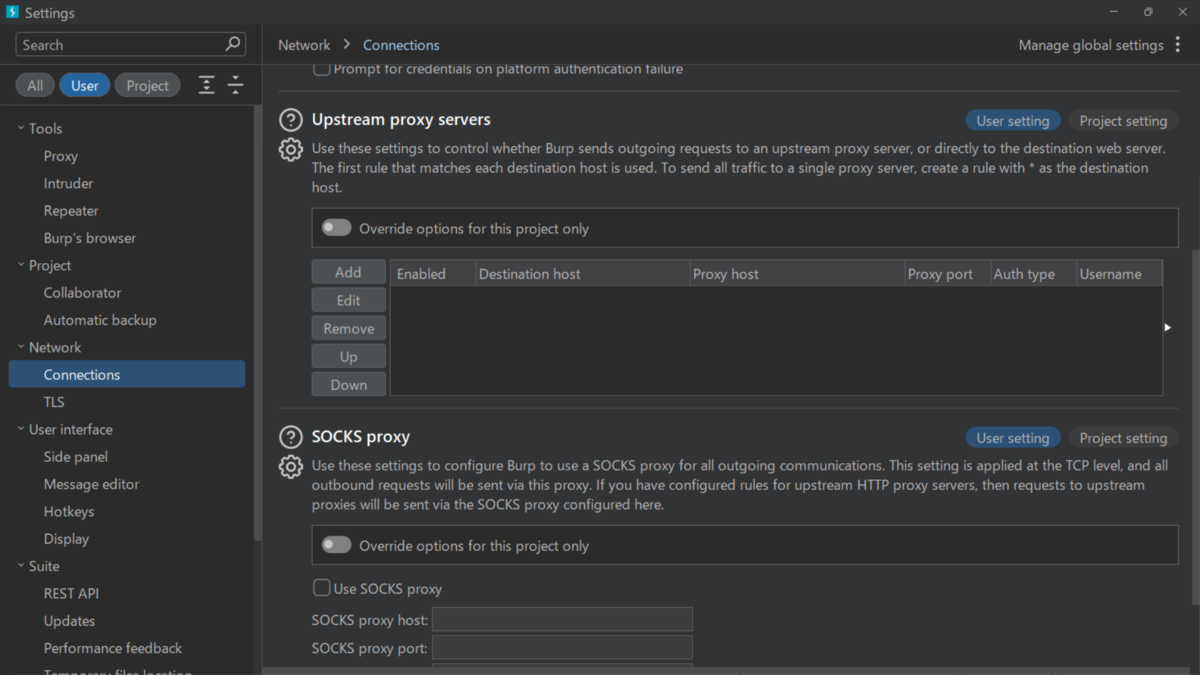This screenshot has height=675, width=1200.
Task: Sort by Destination host column
Action: point(582,273)
